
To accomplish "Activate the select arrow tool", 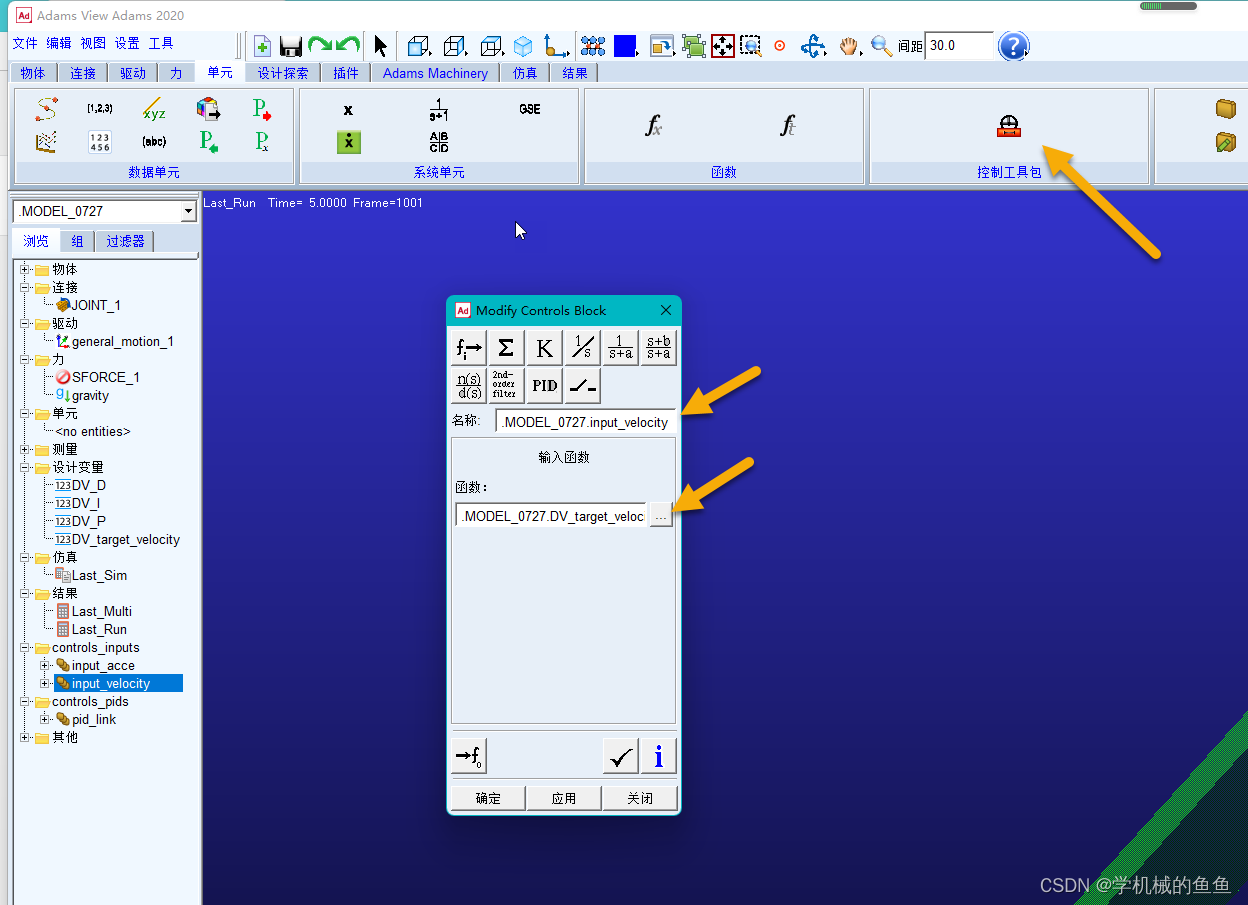I will pyautogui.click(x=380, y=46).
